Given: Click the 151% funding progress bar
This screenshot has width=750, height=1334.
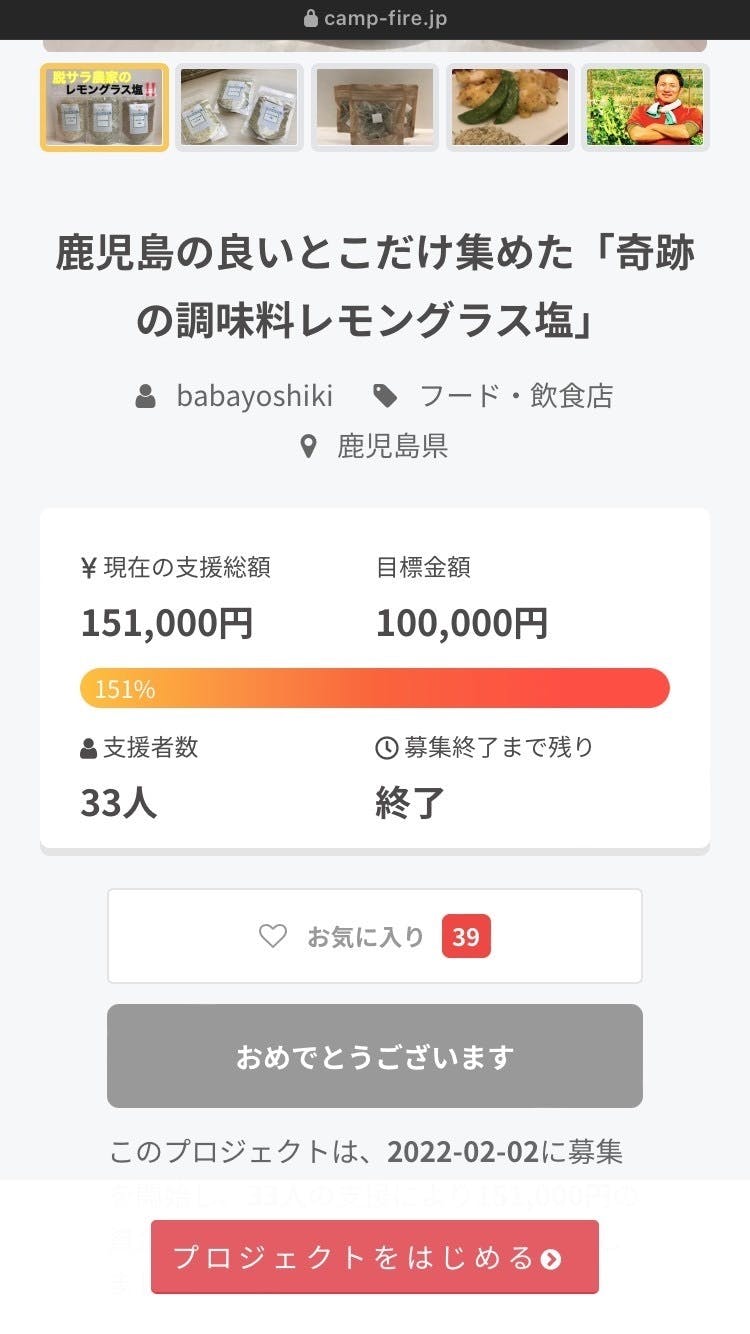Looking at the screenshot, I should (x=374, y=688).
